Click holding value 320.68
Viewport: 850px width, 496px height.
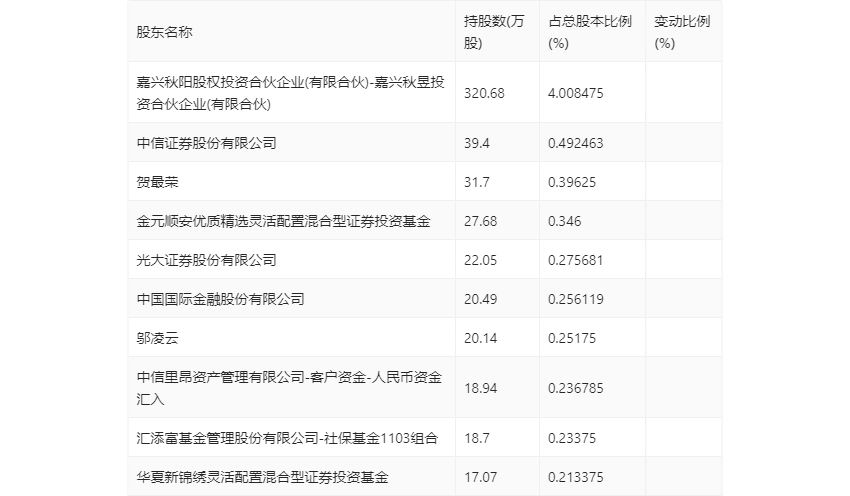(484, 93)
